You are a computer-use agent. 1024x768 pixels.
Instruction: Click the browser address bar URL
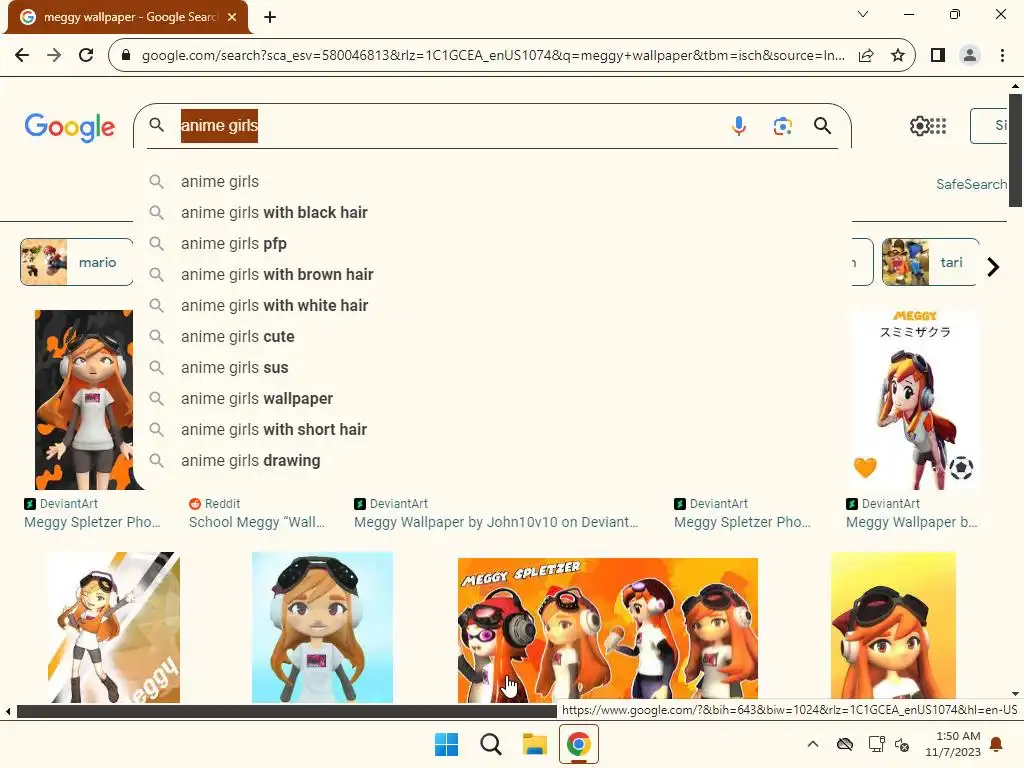[493, 55]
